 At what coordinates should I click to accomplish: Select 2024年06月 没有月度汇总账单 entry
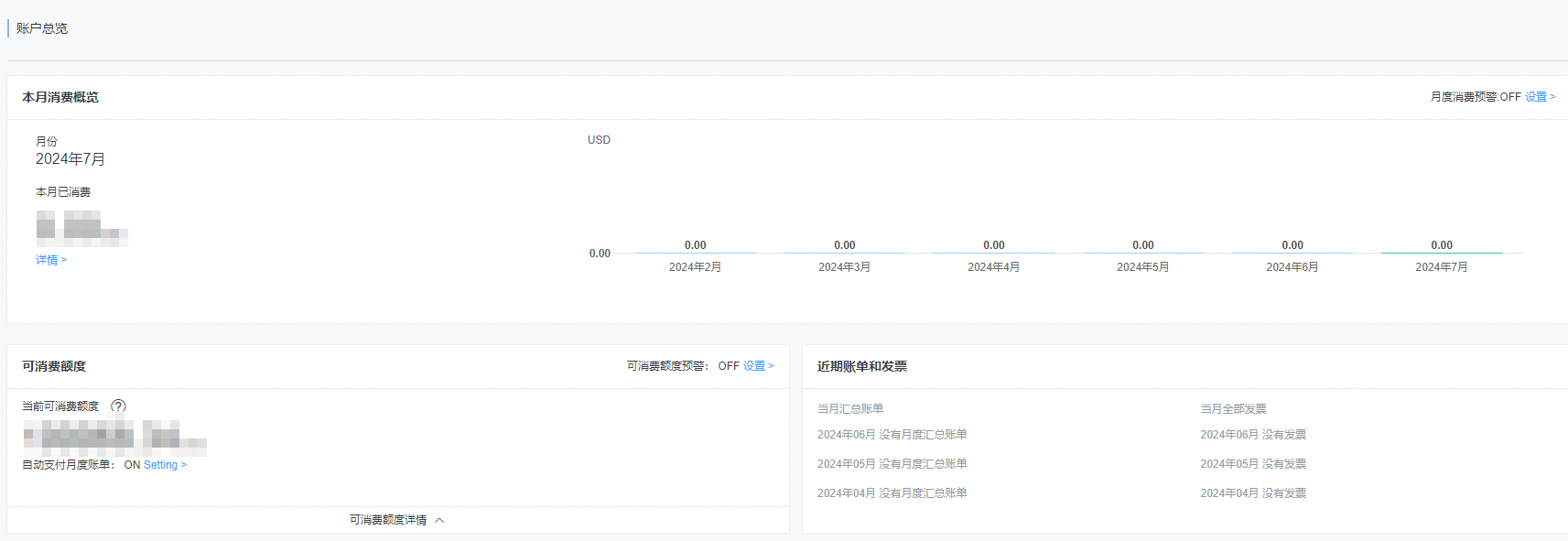(892, 435)
